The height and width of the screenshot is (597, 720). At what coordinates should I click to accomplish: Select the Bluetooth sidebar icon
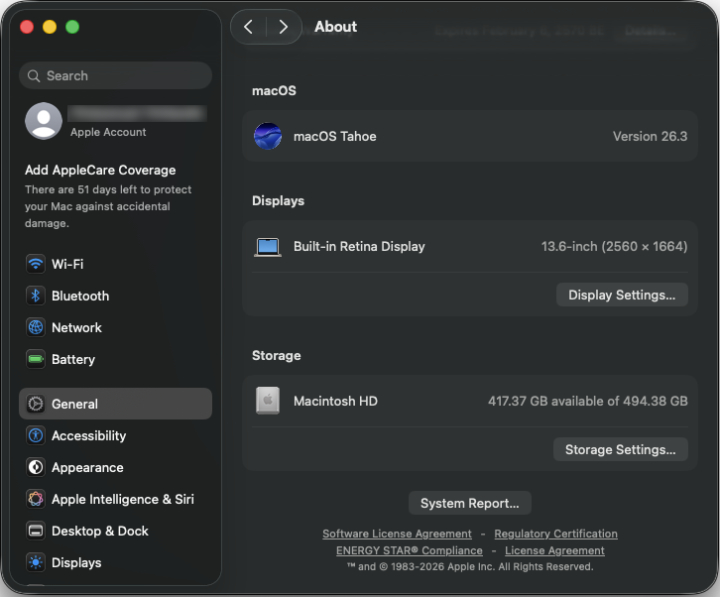(36, 296)
